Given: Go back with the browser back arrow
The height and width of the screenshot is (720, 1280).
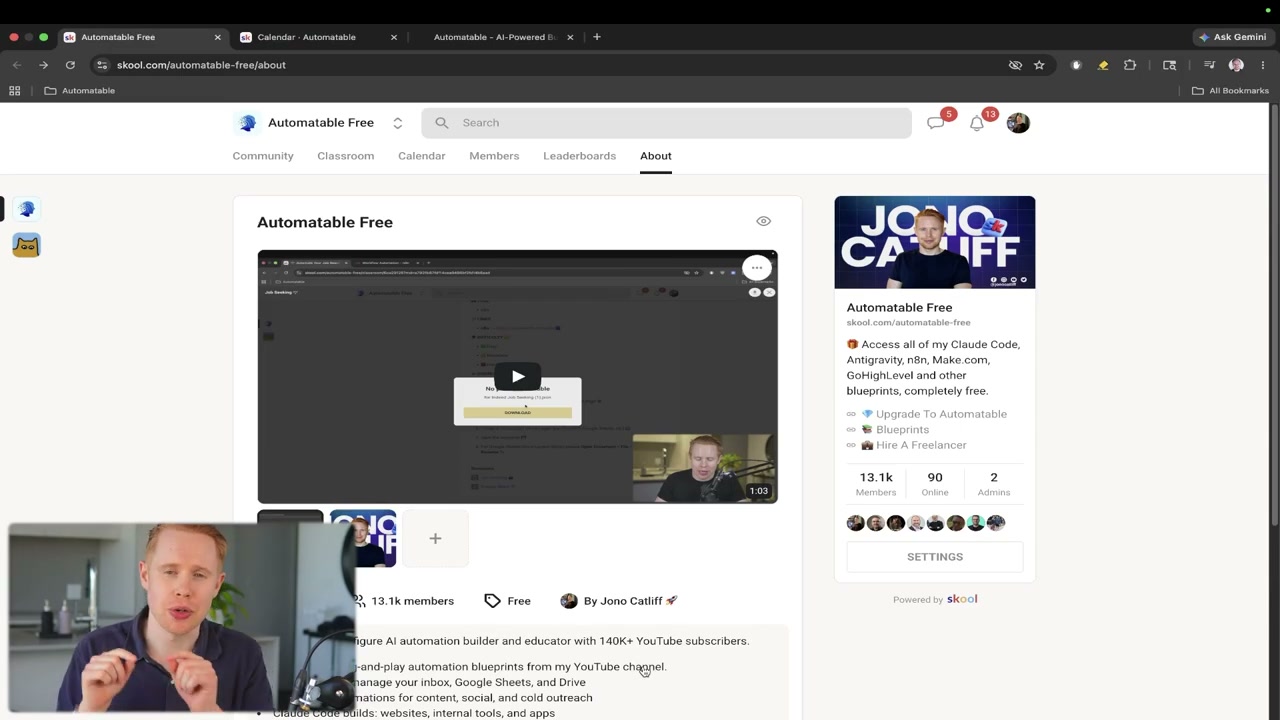Looking at the screenshot, I should pos(17,65).
